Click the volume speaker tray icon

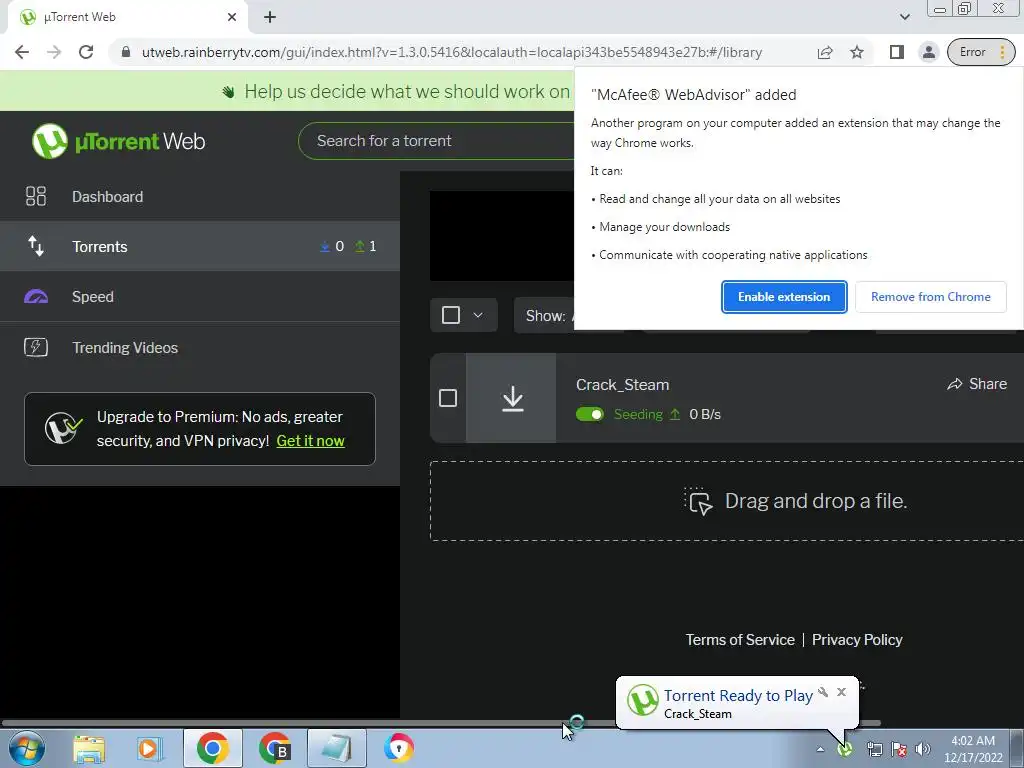click(923, 749)
